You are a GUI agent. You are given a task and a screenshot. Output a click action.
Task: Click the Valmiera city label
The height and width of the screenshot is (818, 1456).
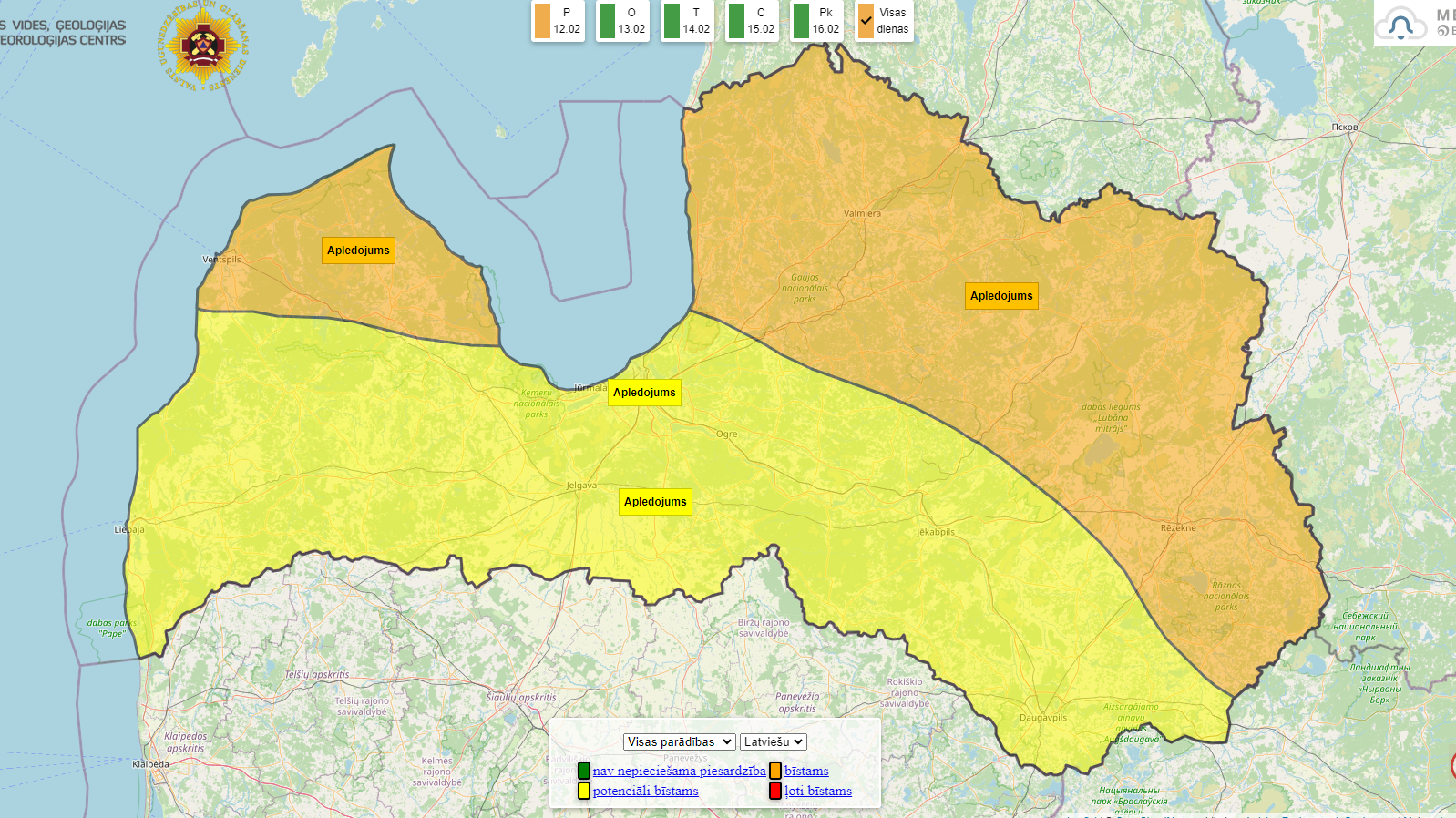(862, 213)
